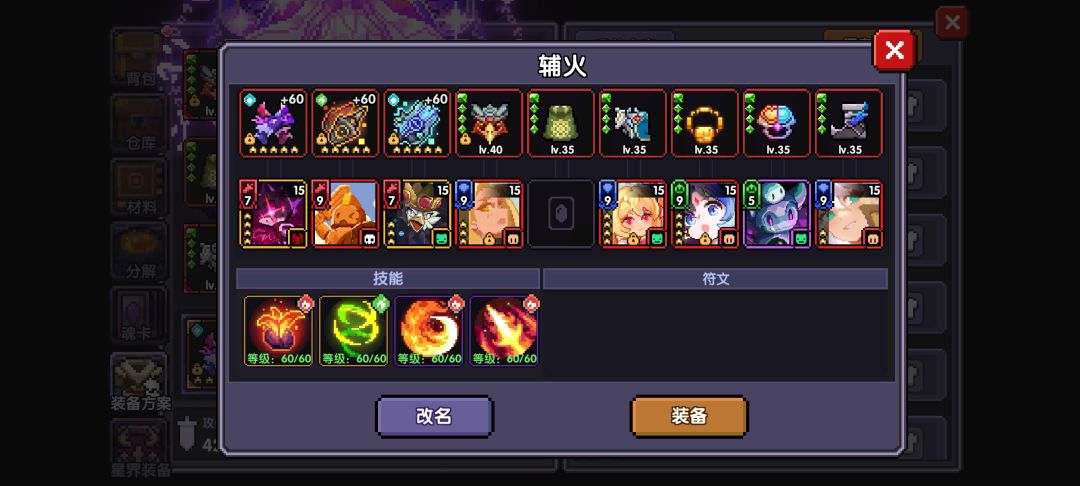The height and width of the screenshot is (486, 1080).
Task: Open the green chainmail armor lv.35 slot
Action: [561, 123]
